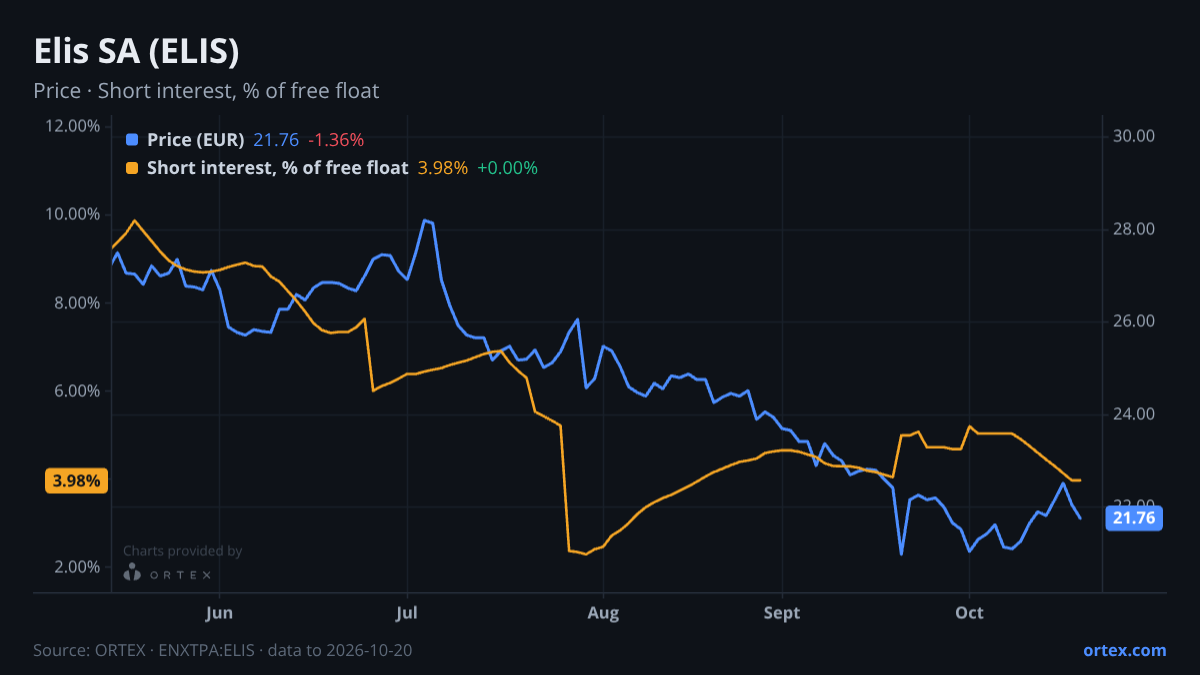1200x675 pixels.
Task: Click the orange 3.98% axis value badge
Action: 76,481
